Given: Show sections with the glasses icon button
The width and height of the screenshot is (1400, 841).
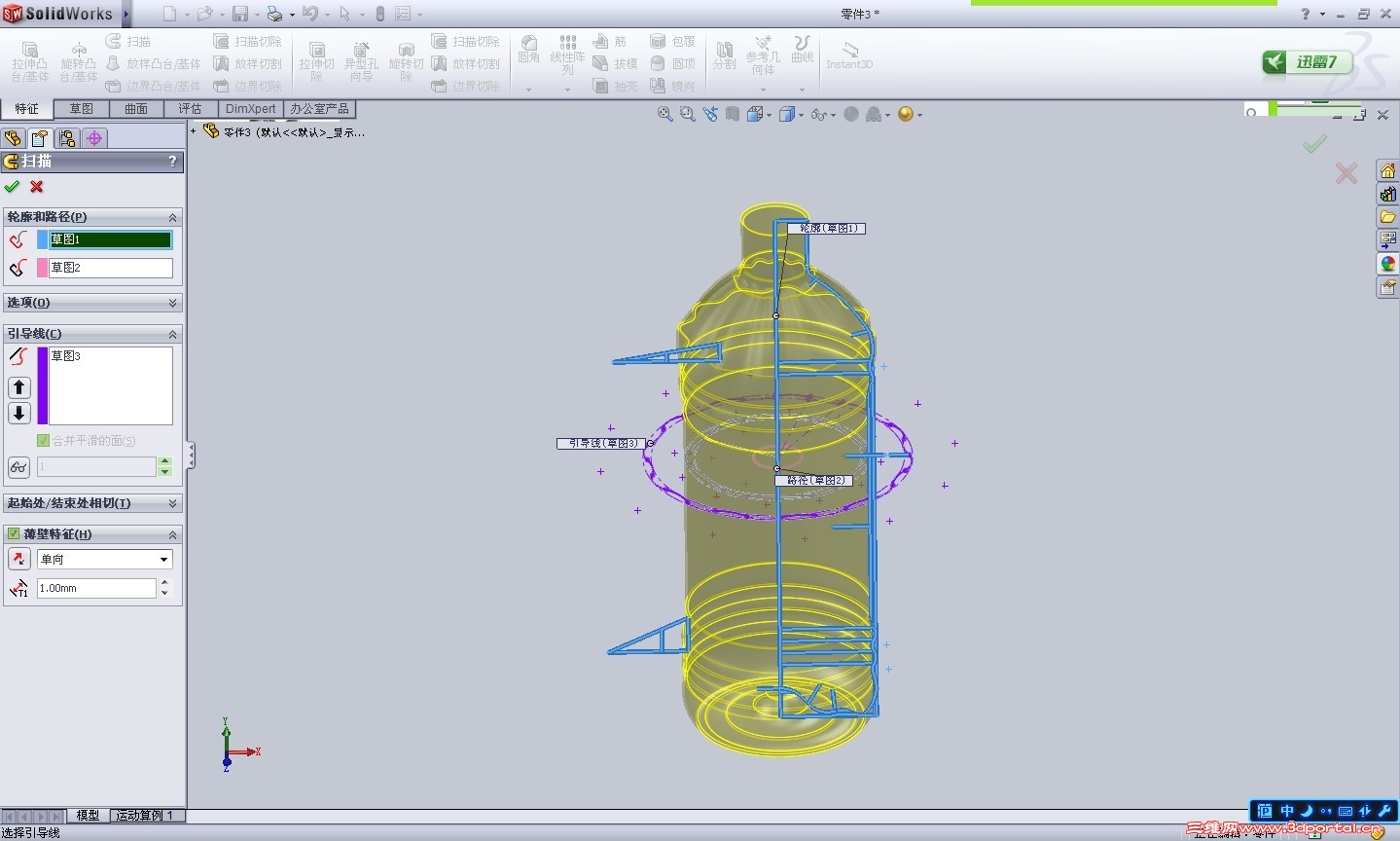Looking at the screenshot, I should tap(18, 467).
